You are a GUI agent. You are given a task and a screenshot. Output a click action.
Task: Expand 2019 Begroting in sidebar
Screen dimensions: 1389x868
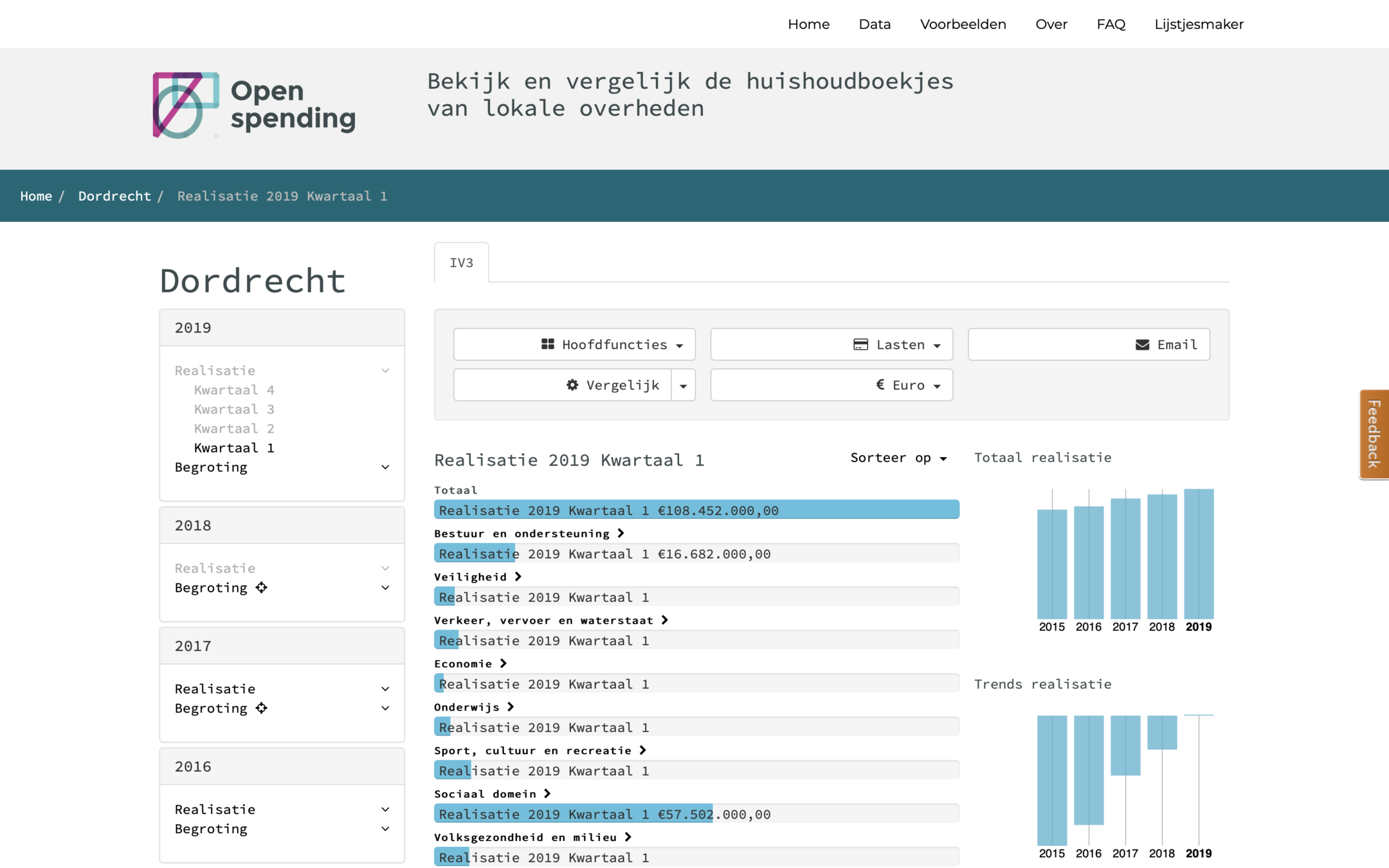point(385,467)
